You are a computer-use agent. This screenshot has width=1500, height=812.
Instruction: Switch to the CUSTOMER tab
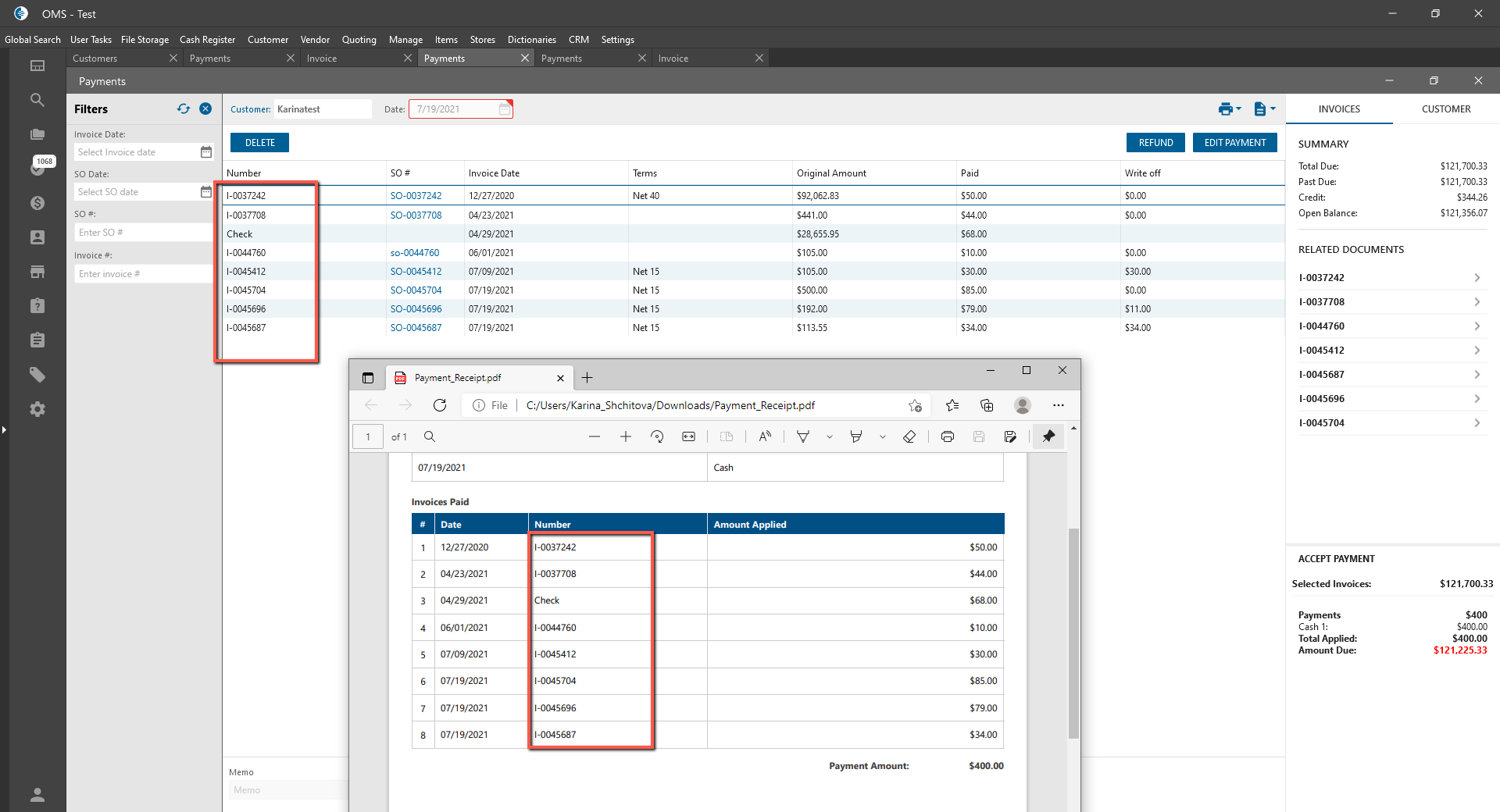point(1445,109)
